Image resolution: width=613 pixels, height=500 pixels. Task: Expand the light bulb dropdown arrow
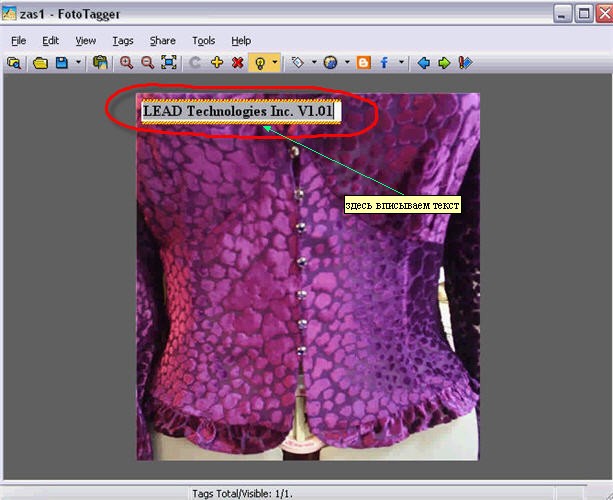coord(275,62)
